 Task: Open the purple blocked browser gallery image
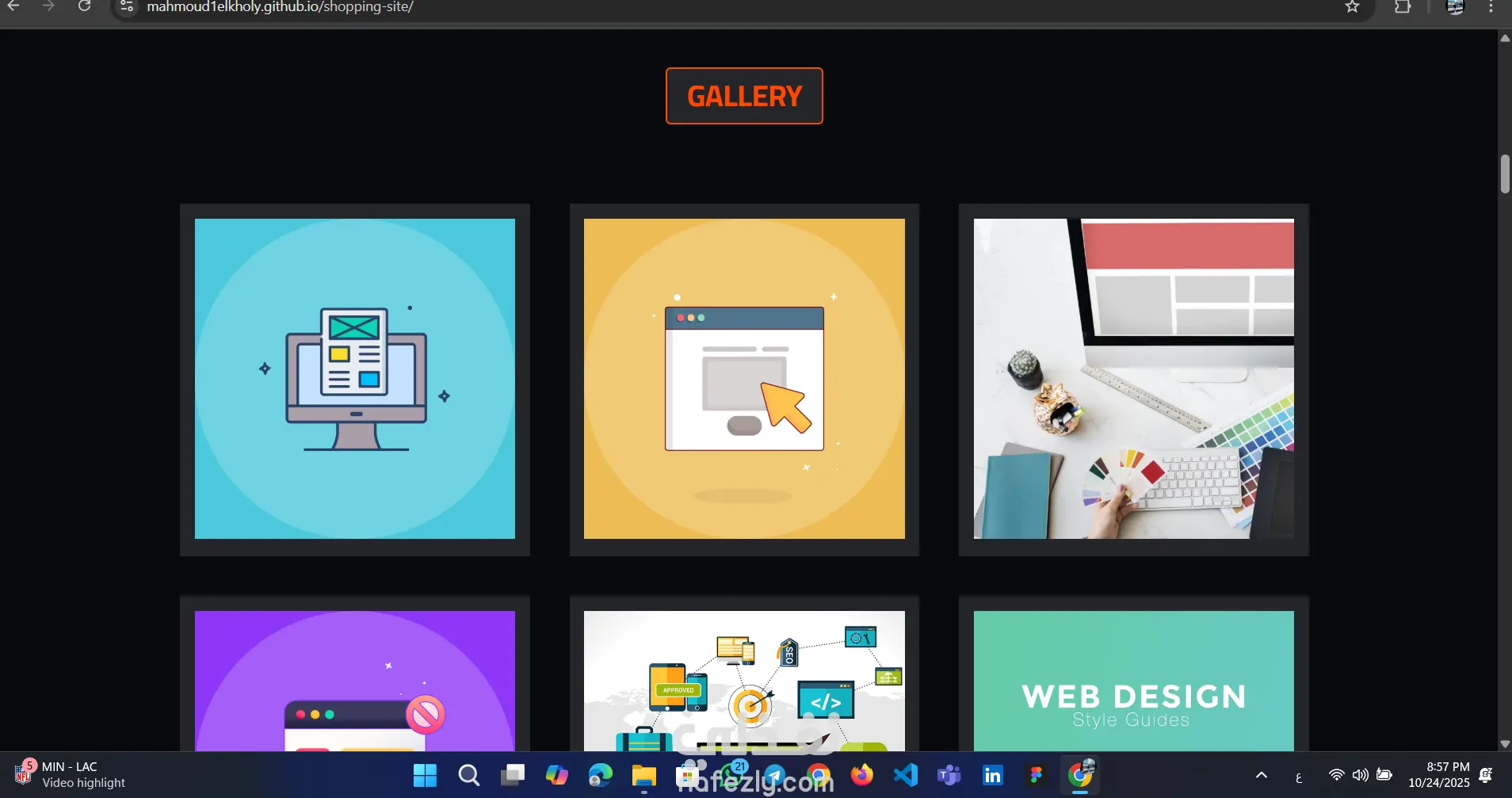(x=355, y=681)
